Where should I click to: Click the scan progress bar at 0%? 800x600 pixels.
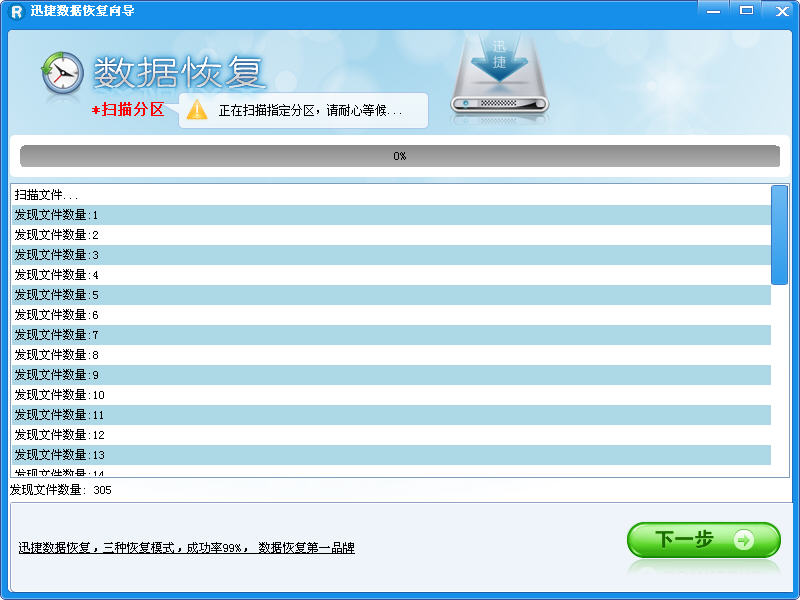[399, 156]
